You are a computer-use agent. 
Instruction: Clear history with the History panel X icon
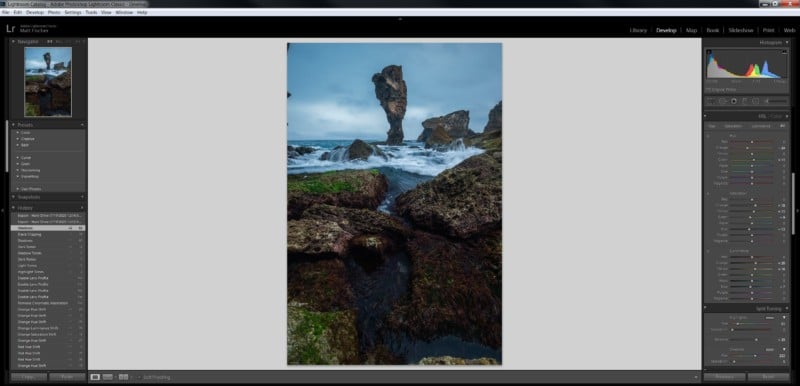pyautogui.click(x=82, y=208)
